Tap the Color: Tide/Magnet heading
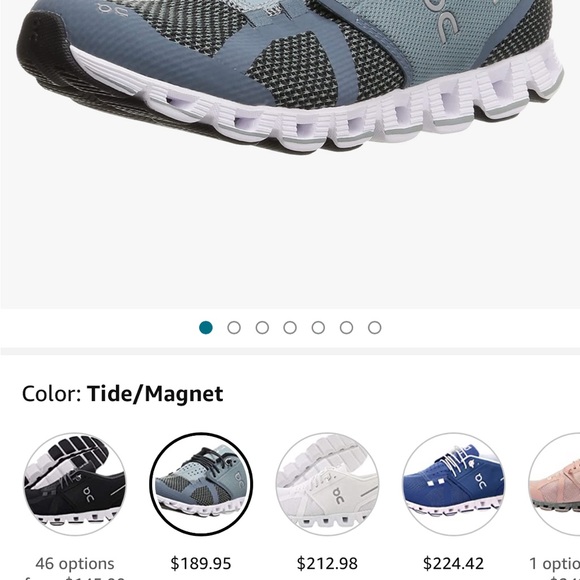This screenshot has width=580, height=580. (122, 394)
